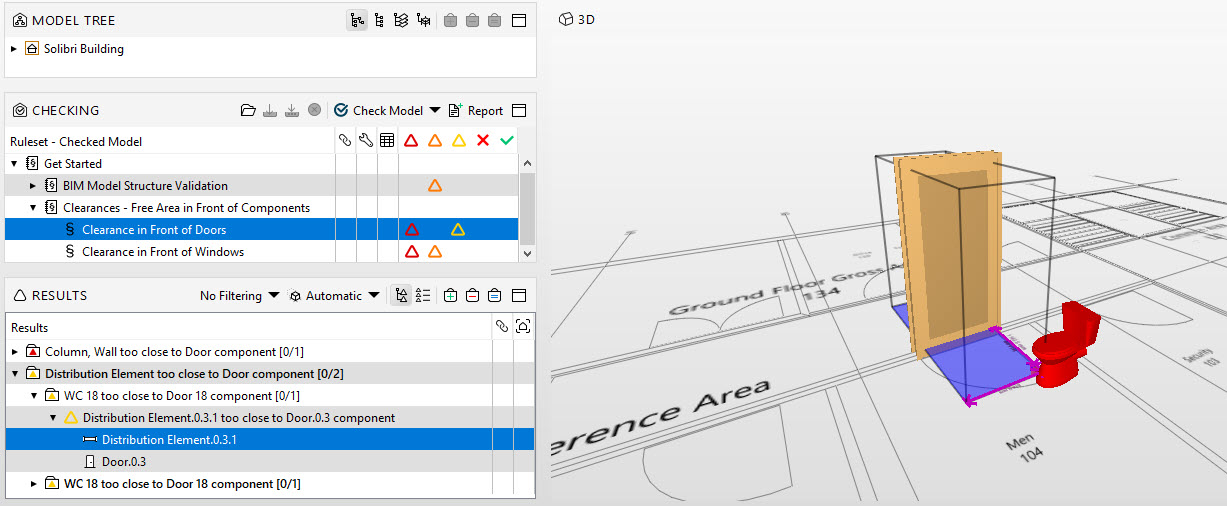Click the table column icon in ruleset header
1227x506 pixels.
pyautogui.click(x=386, y=141)
